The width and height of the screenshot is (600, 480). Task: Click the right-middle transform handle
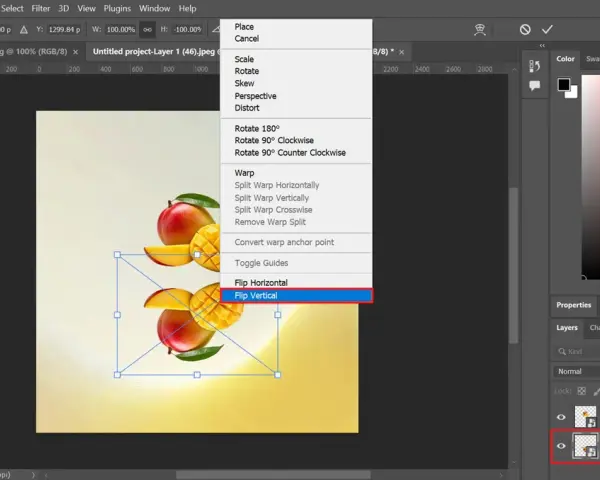tap(278, 315)
